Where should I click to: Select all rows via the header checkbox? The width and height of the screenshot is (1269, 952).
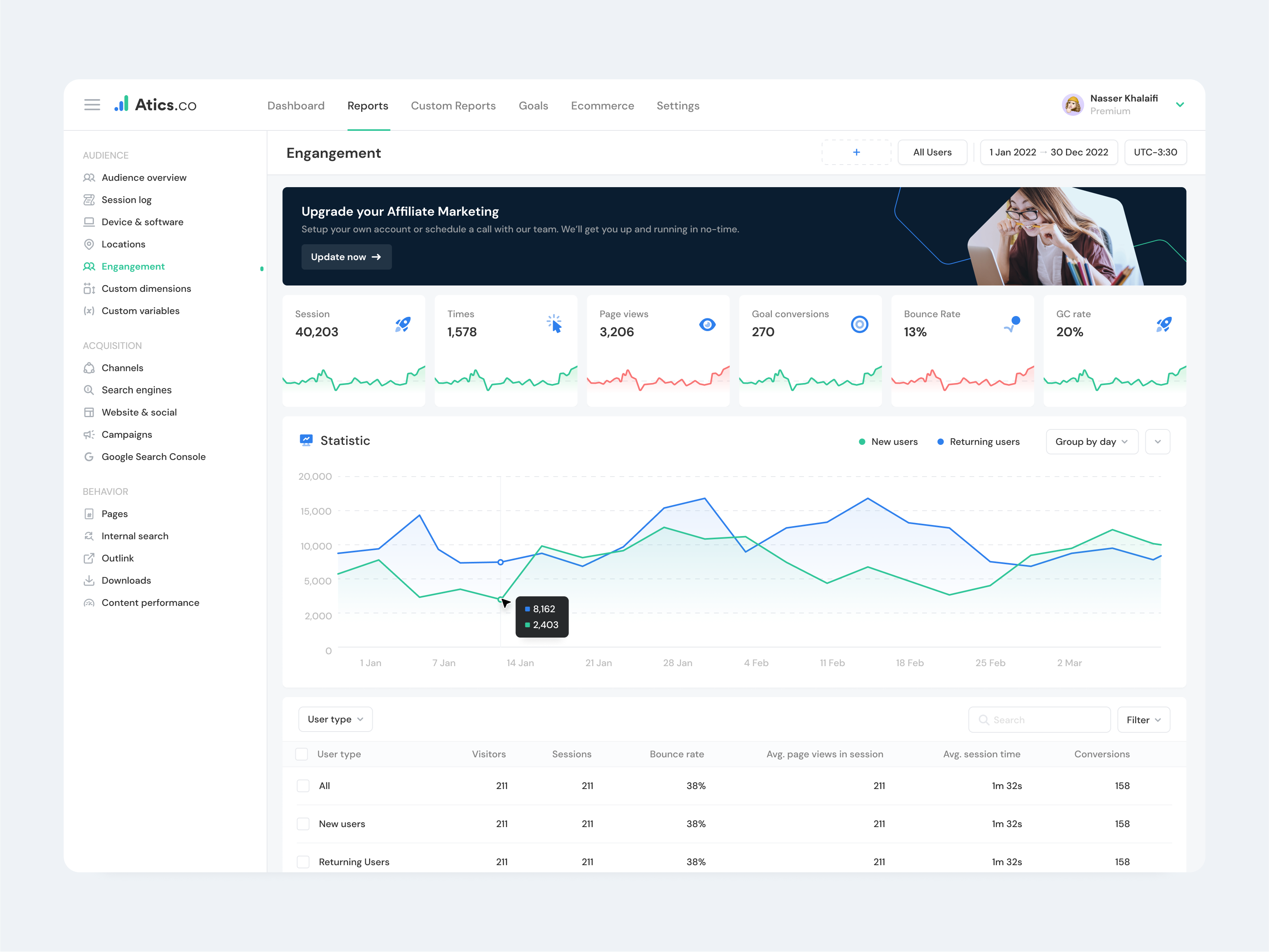[301, 753]
